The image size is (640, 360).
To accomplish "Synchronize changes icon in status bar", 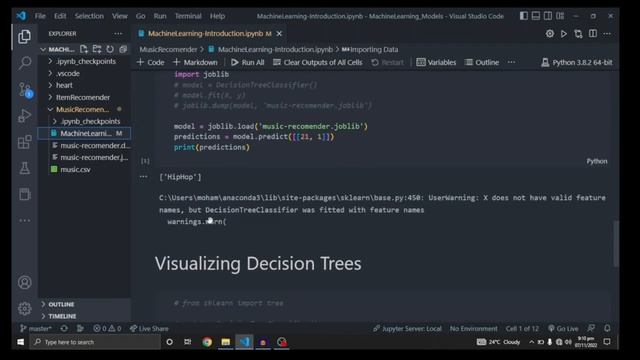I will click(x=64, y=328).
